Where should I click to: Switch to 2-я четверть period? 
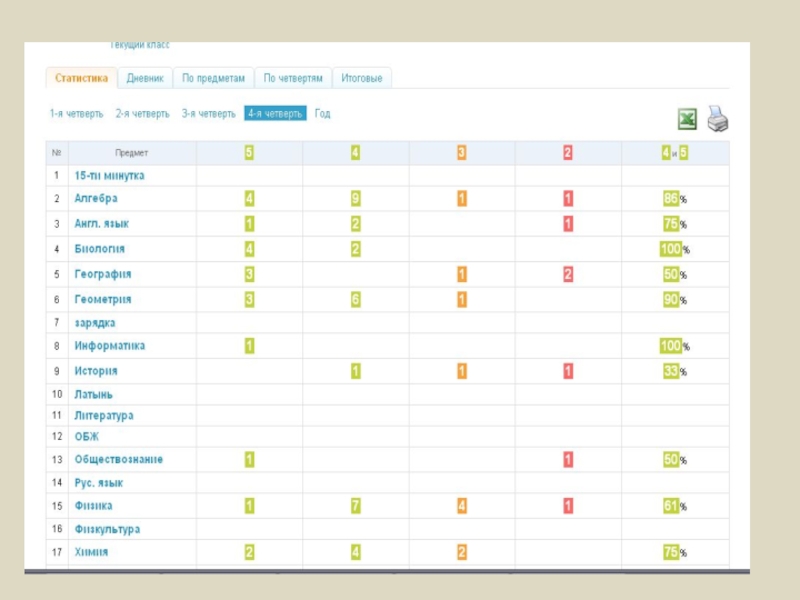point(142,114)
